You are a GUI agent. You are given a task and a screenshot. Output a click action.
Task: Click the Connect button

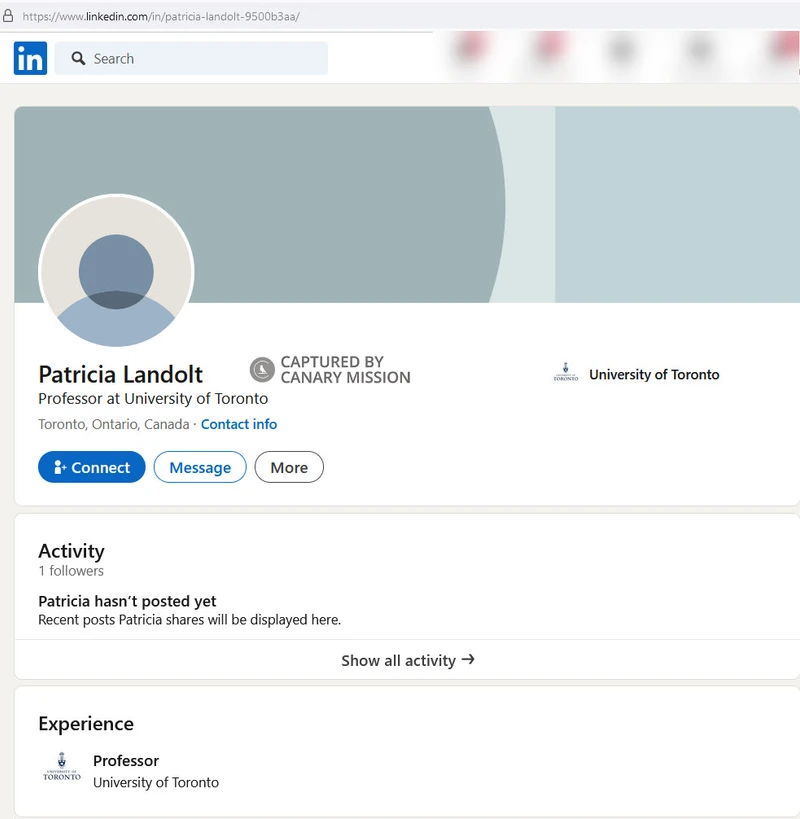pyautogui.click(x=92, y=467)
